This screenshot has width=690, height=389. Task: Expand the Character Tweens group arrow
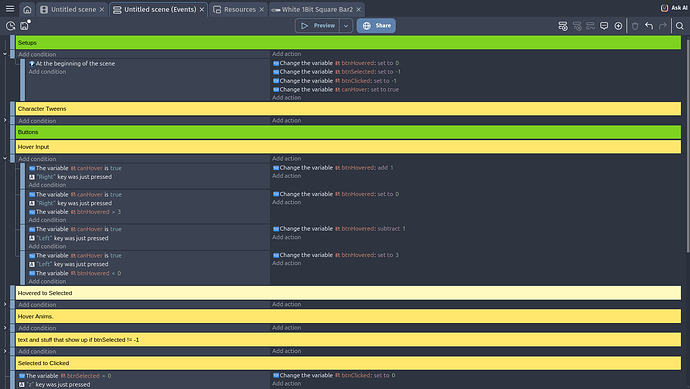point(5,120)
